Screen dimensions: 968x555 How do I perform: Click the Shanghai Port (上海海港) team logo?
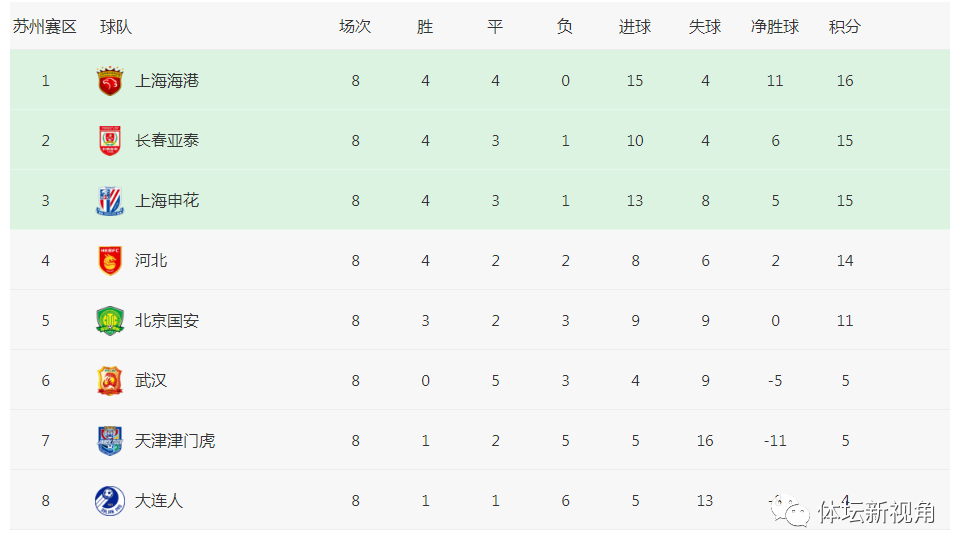coord(110,81)
